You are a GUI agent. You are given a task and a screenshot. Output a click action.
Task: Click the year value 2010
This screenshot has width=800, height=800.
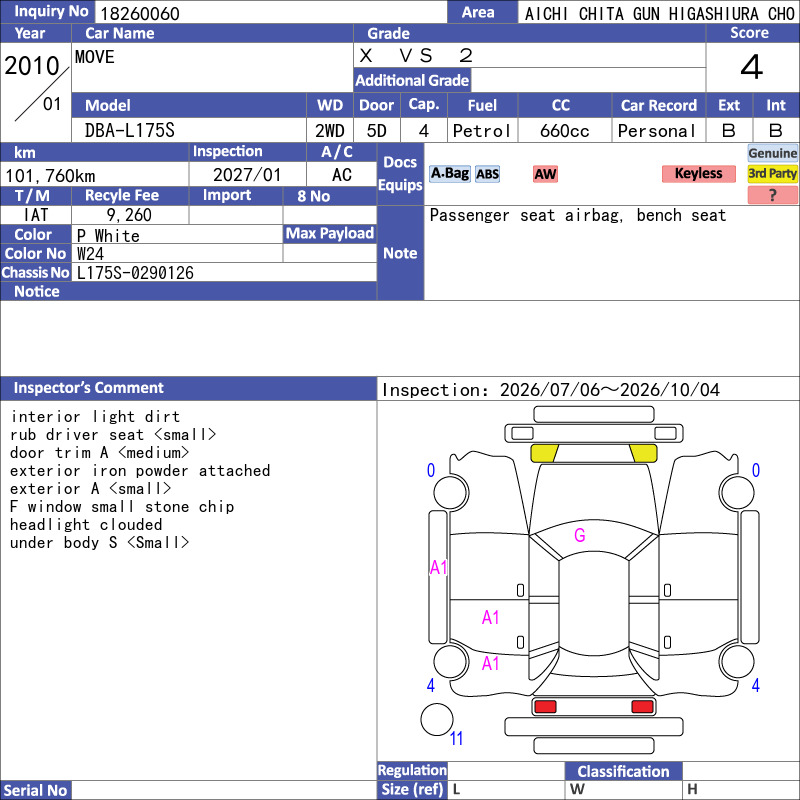point(32,66)
